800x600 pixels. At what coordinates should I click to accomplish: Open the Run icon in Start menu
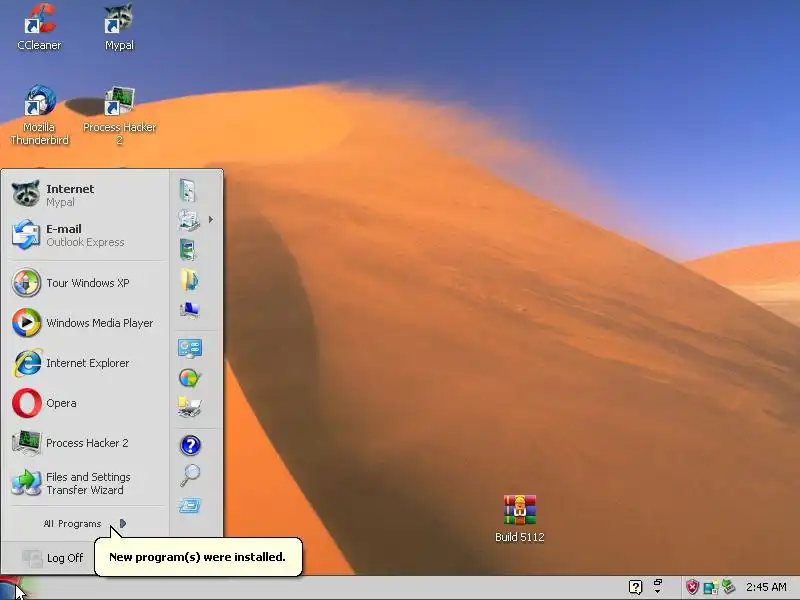tap(190, 506)
